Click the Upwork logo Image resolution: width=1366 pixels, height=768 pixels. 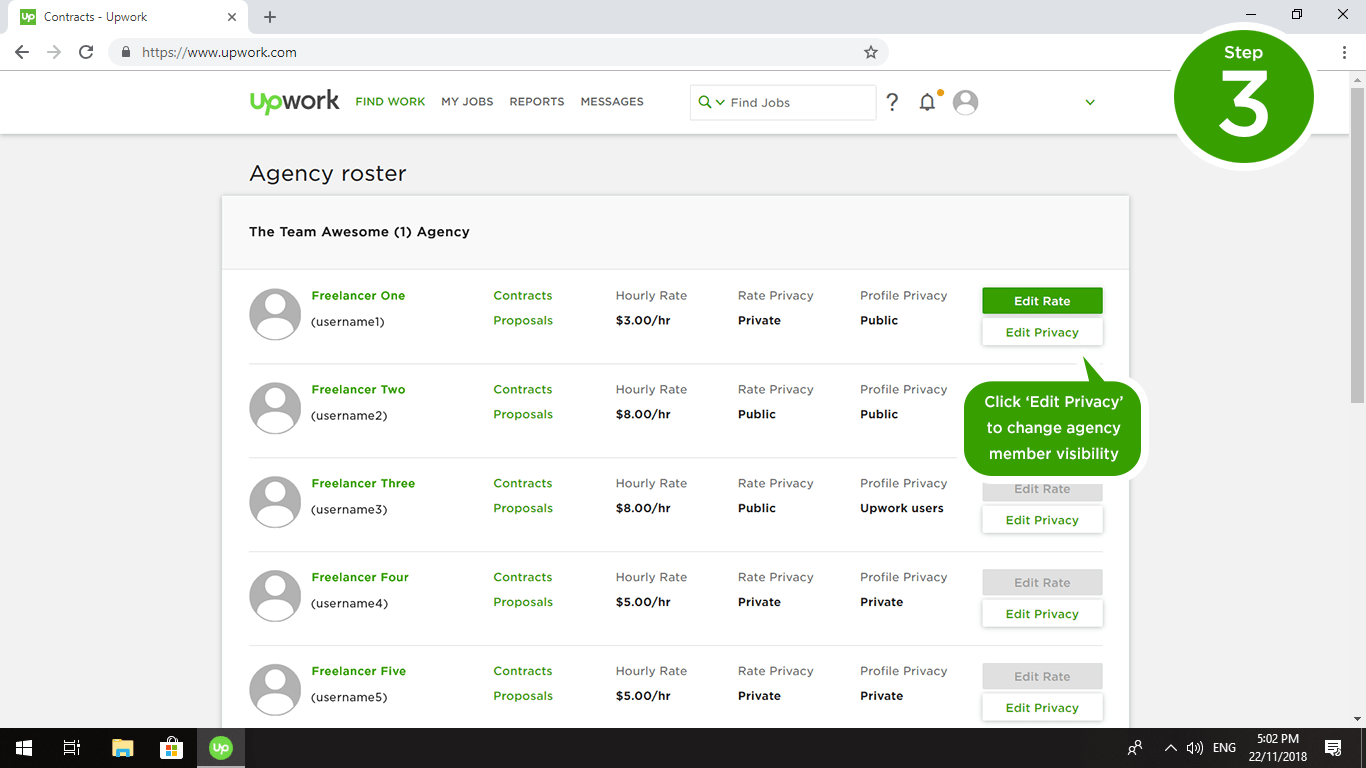(x=294, y=101)
